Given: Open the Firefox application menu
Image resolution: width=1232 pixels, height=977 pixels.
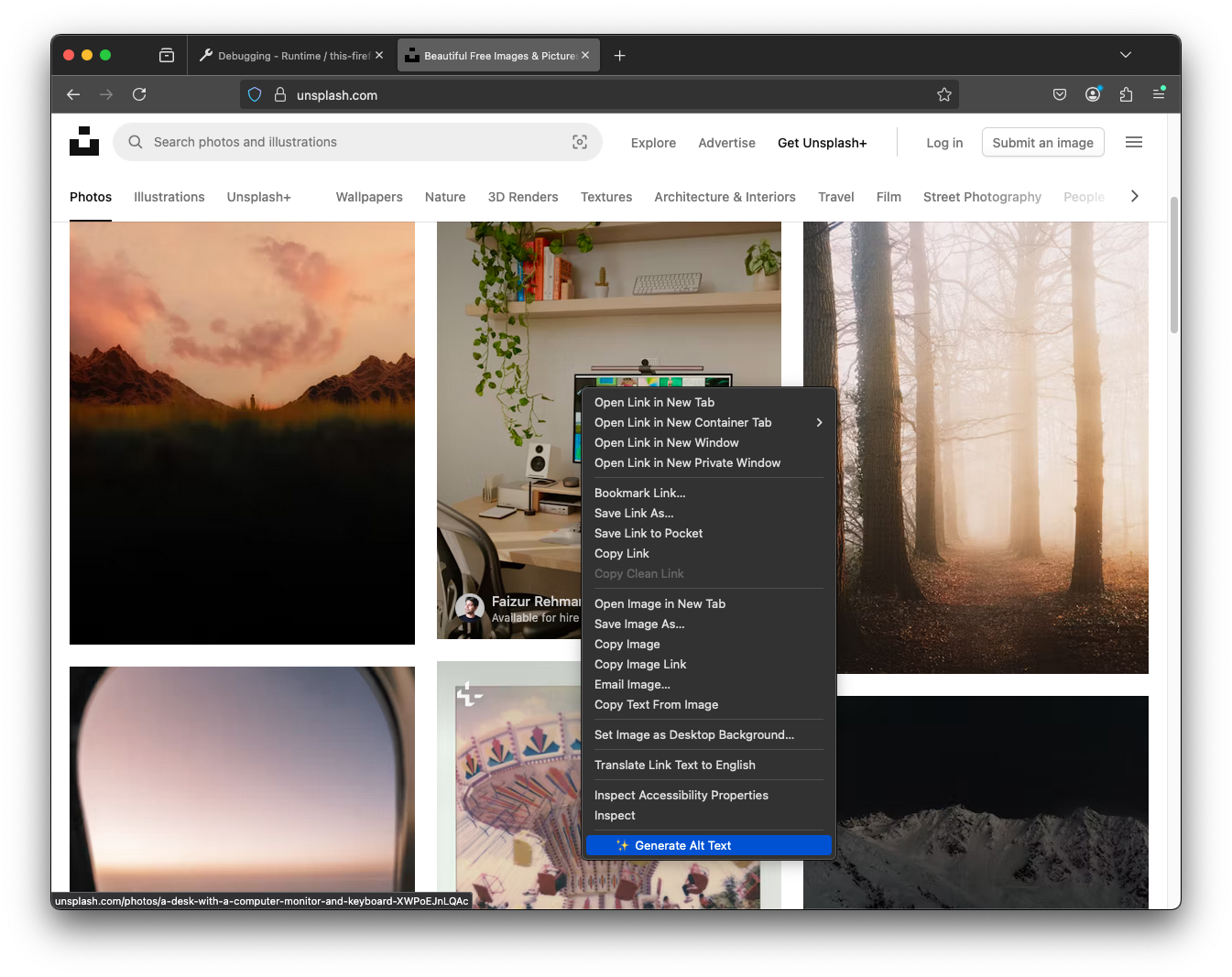Looking at the screenshot, I should click(x=1159, y=93).
